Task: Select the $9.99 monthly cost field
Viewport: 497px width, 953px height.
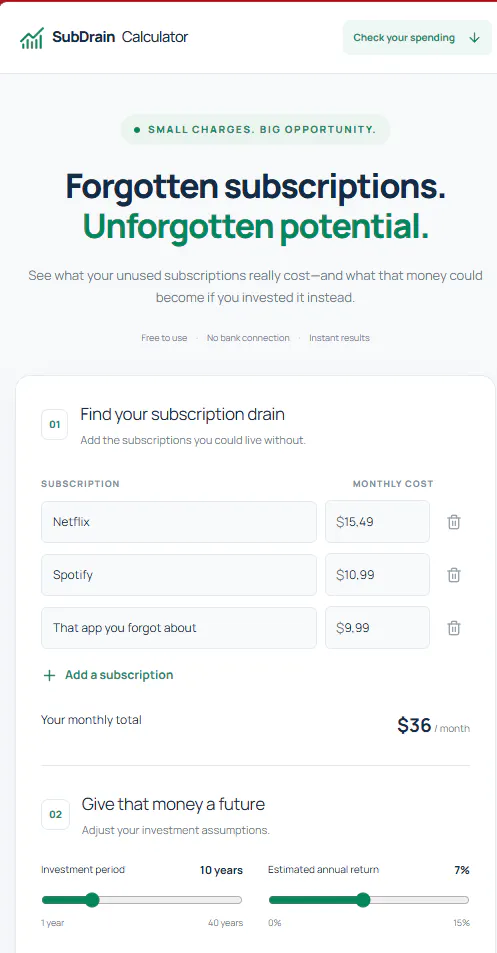Action: pyautogui.click(x=377, y=627)
